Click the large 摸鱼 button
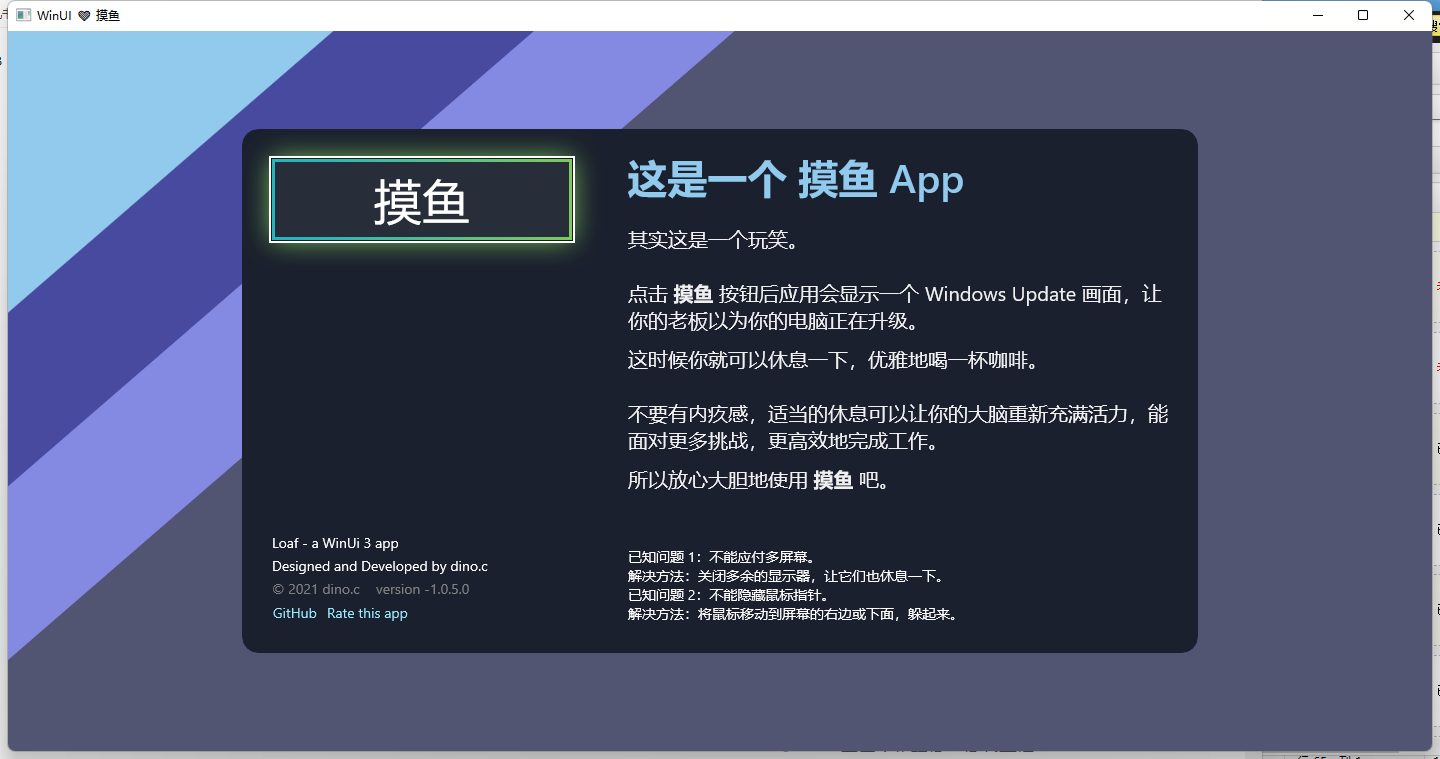The width and height of the screenshot is (1440, 759). coord(421,200)
